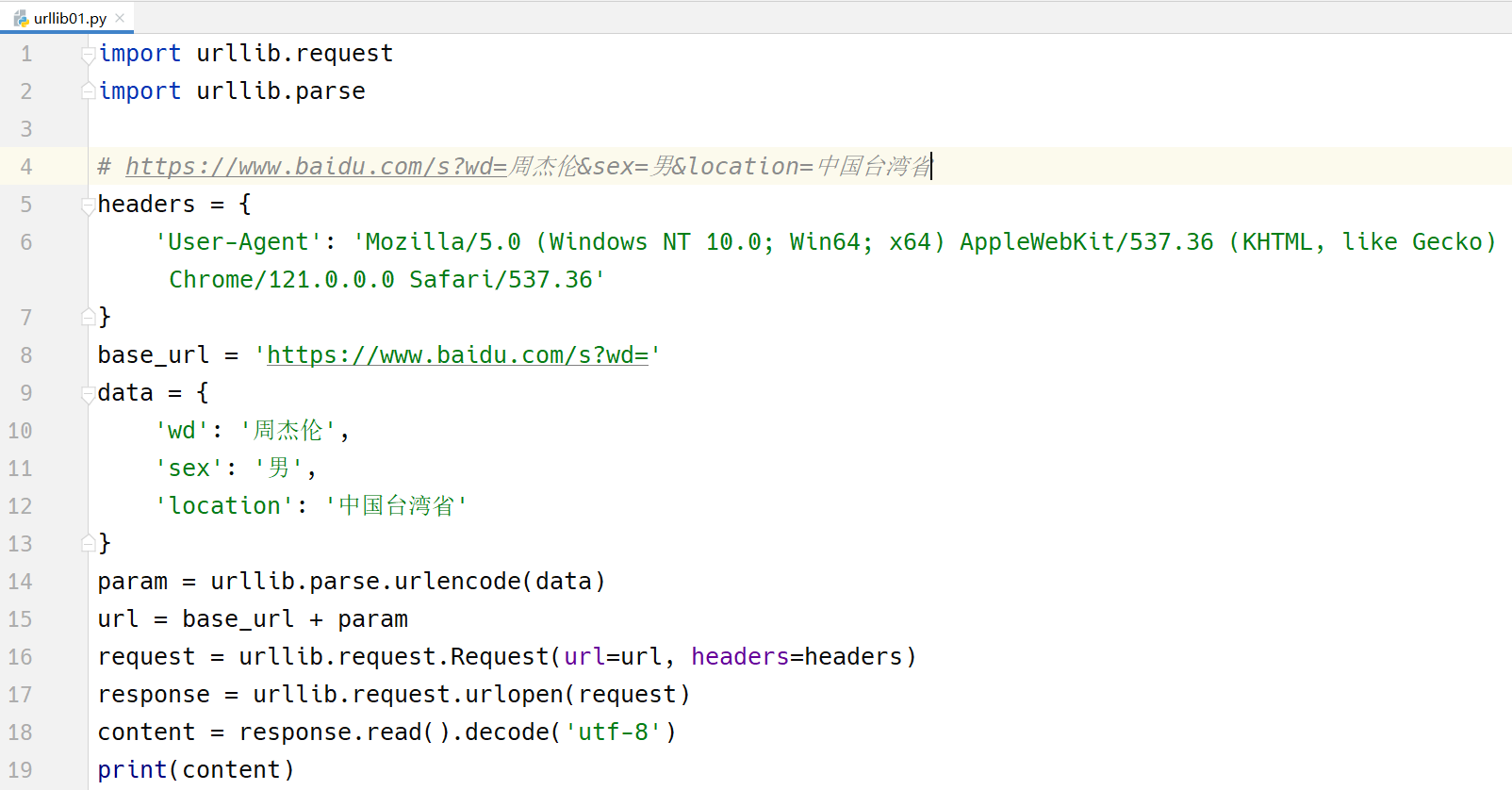Click the Python file icon on the tab

[21, 18]
